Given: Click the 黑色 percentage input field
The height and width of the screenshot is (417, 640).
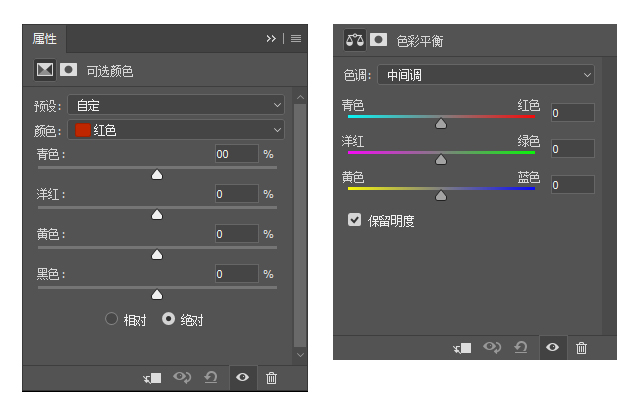Looking at the screenshot, I should (x=237, y=274).
